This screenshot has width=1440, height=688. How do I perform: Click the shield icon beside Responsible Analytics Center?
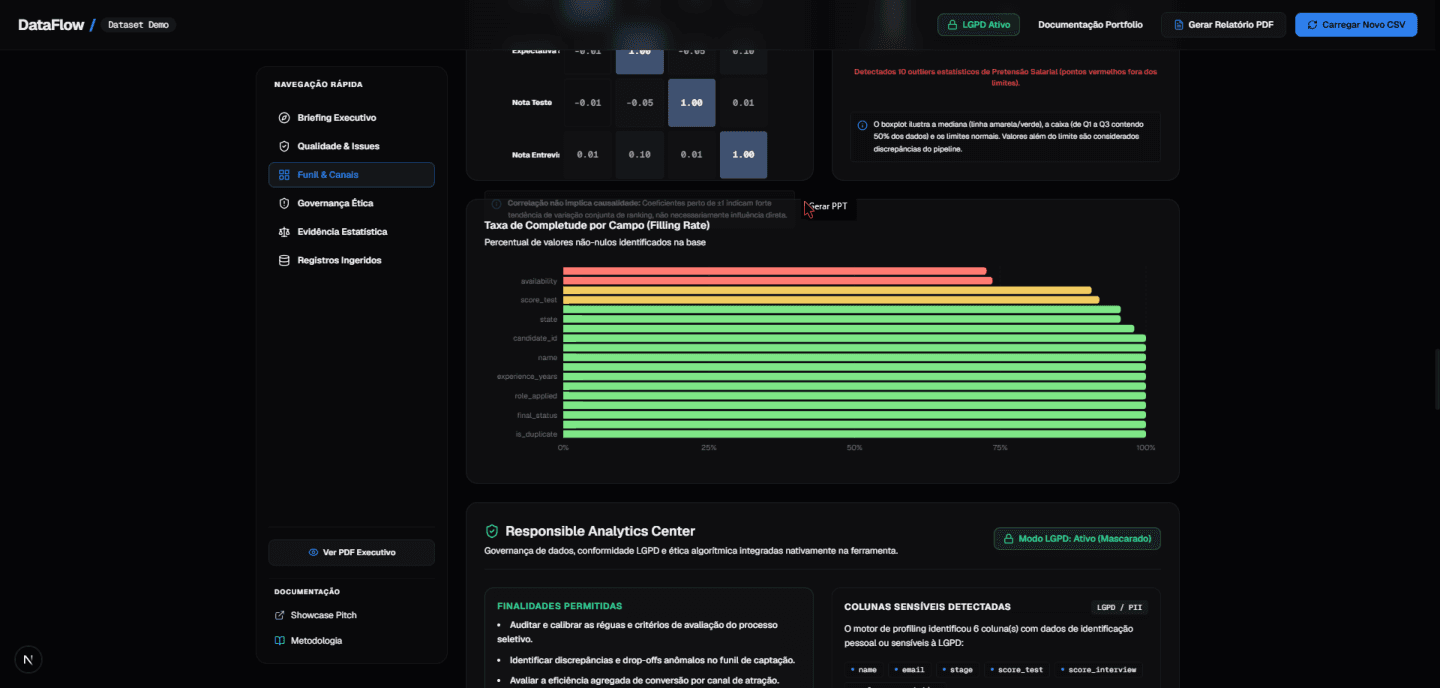(x=492, y=531)
